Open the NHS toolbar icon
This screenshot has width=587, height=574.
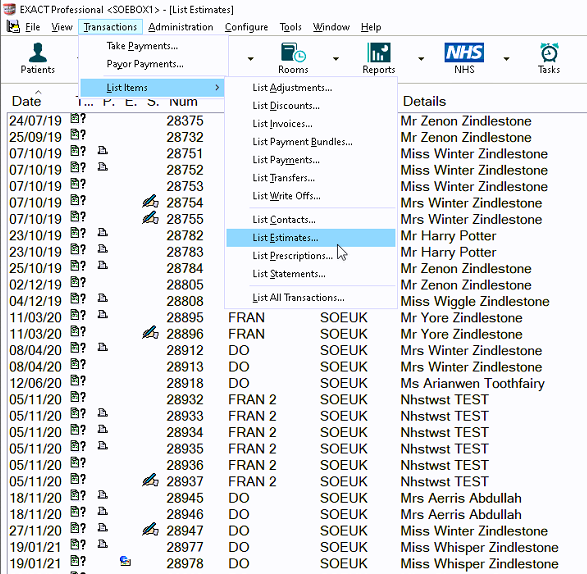click(464, 58)
